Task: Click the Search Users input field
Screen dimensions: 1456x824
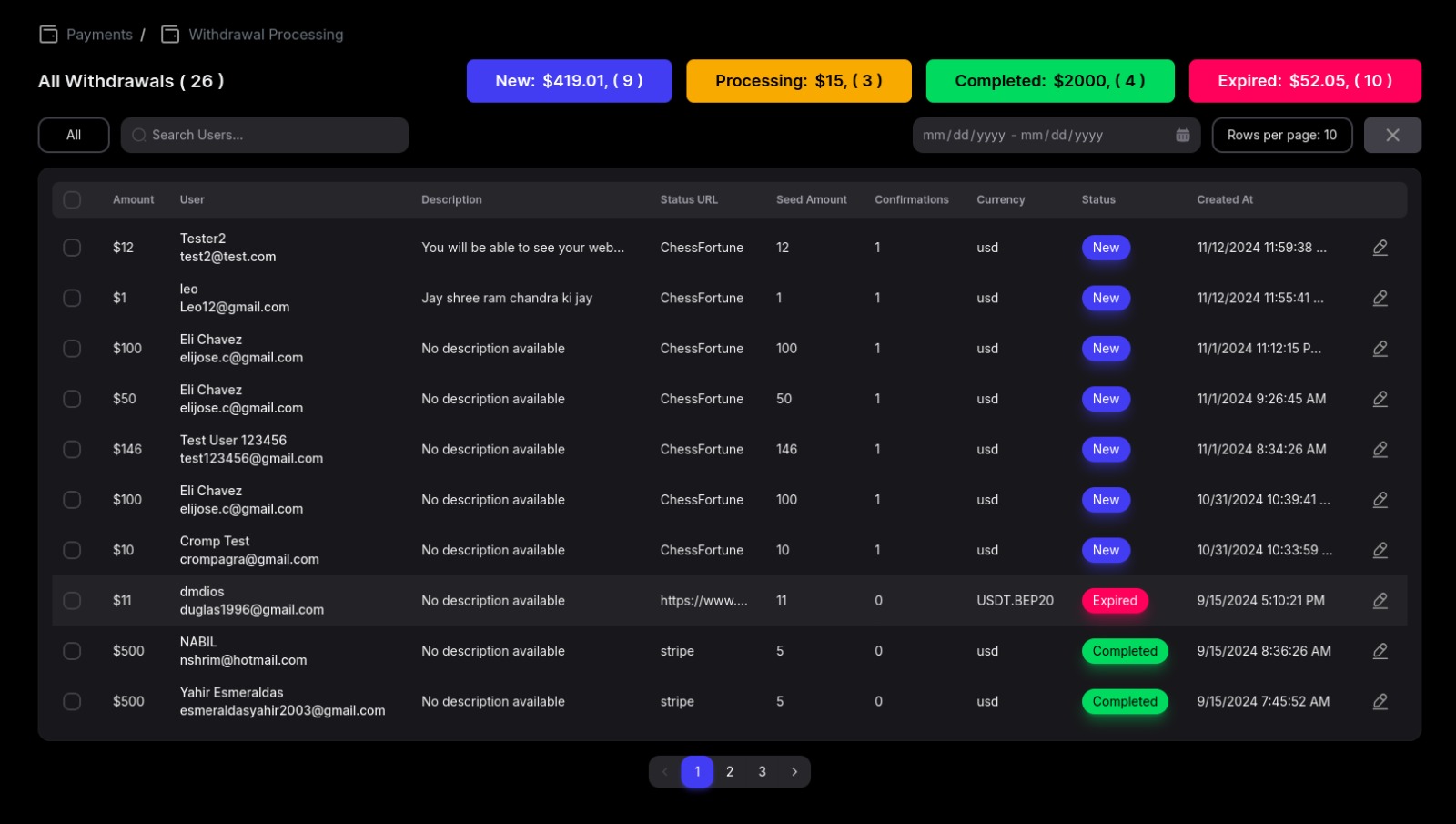Action: point(273,136)
